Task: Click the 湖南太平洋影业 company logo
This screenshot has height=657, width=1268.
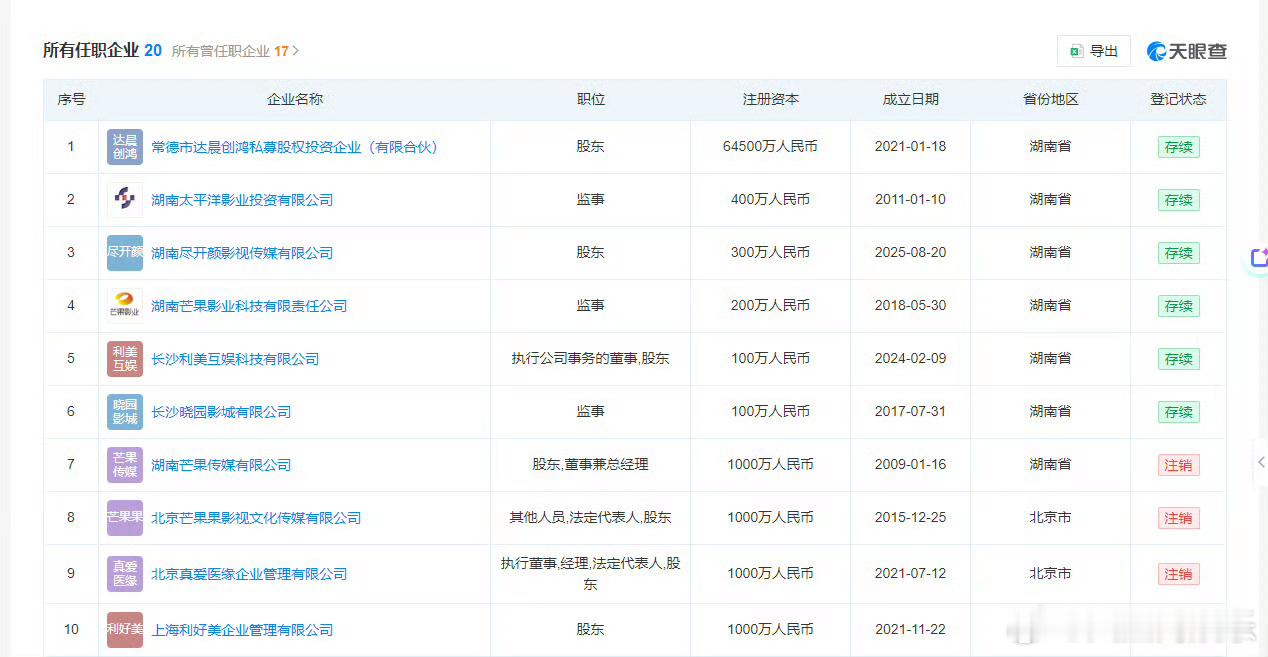Action: 124,199
